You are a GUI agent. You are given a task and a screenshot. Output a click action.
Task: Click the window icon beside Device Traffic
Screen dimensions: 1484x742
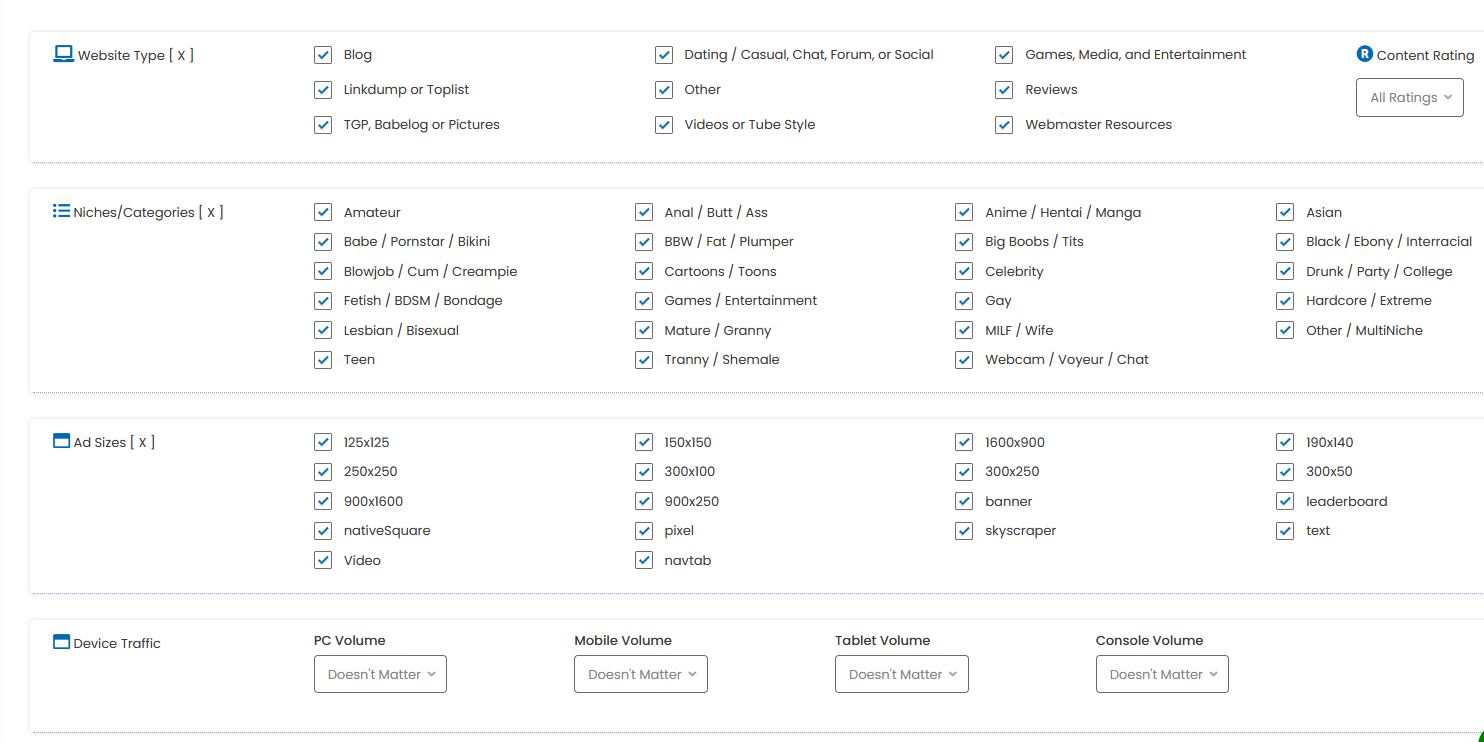pos(61,642)
